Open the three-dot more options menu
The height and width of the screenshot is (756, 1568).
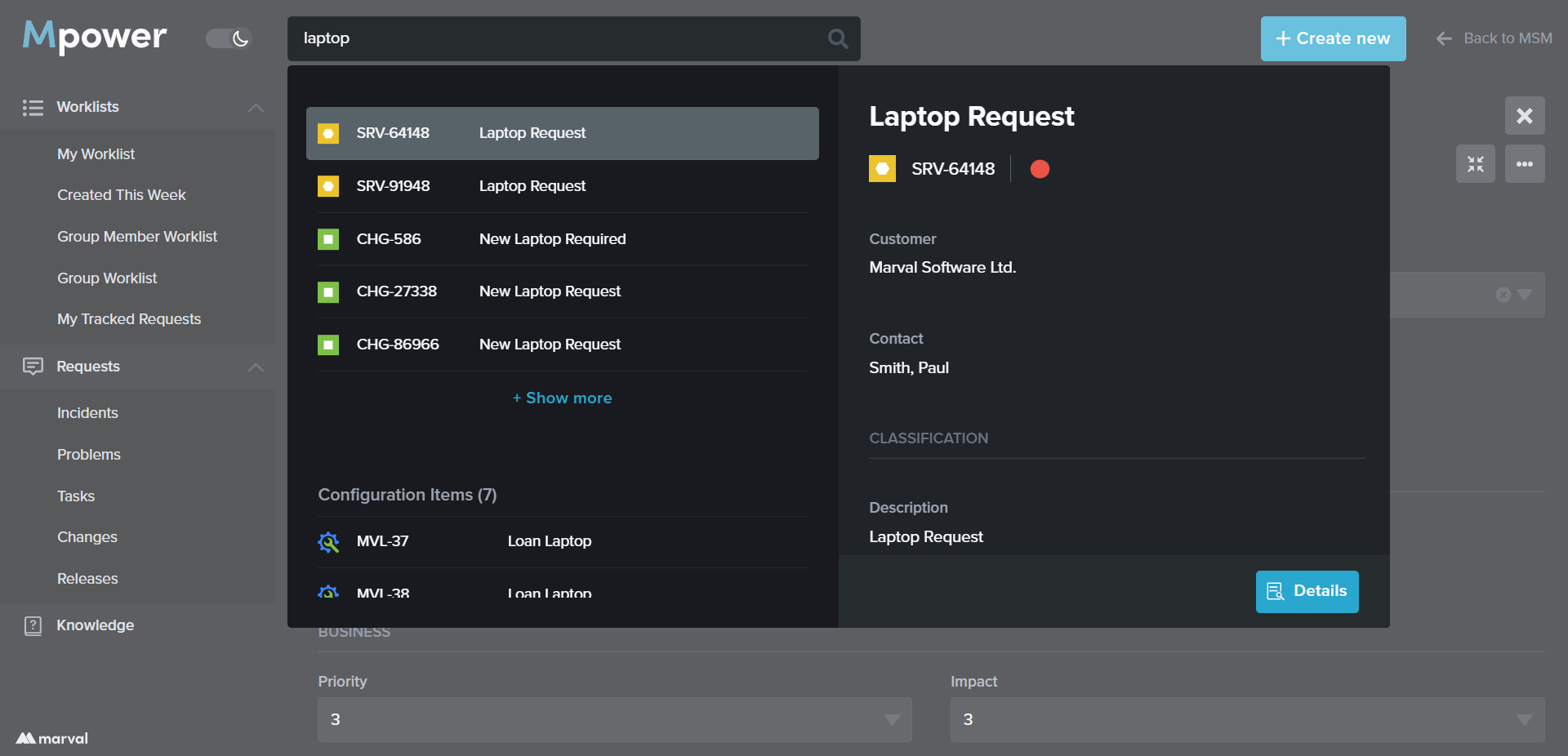coord(1524,164)
